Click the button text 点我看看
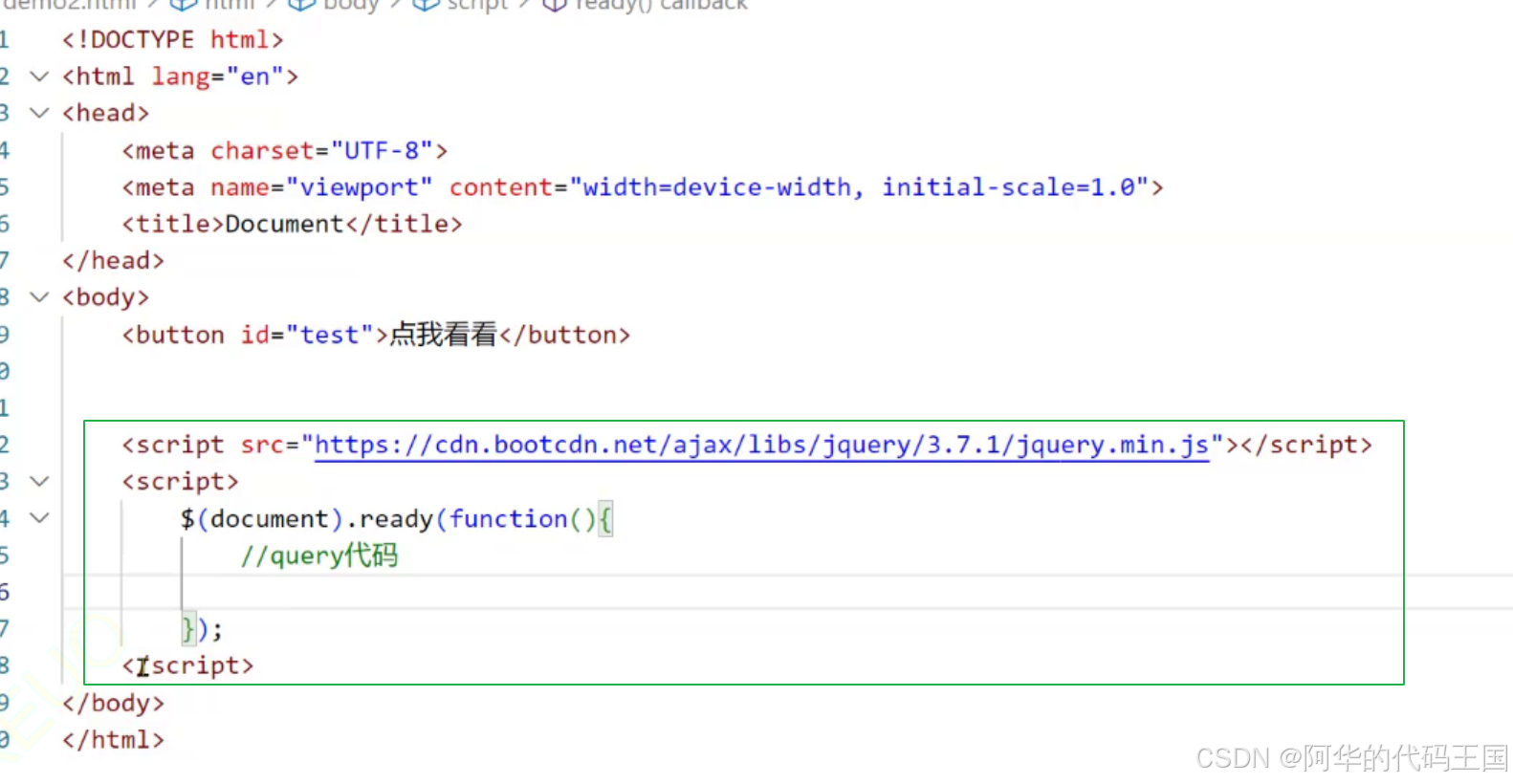 tap(444, 335)
